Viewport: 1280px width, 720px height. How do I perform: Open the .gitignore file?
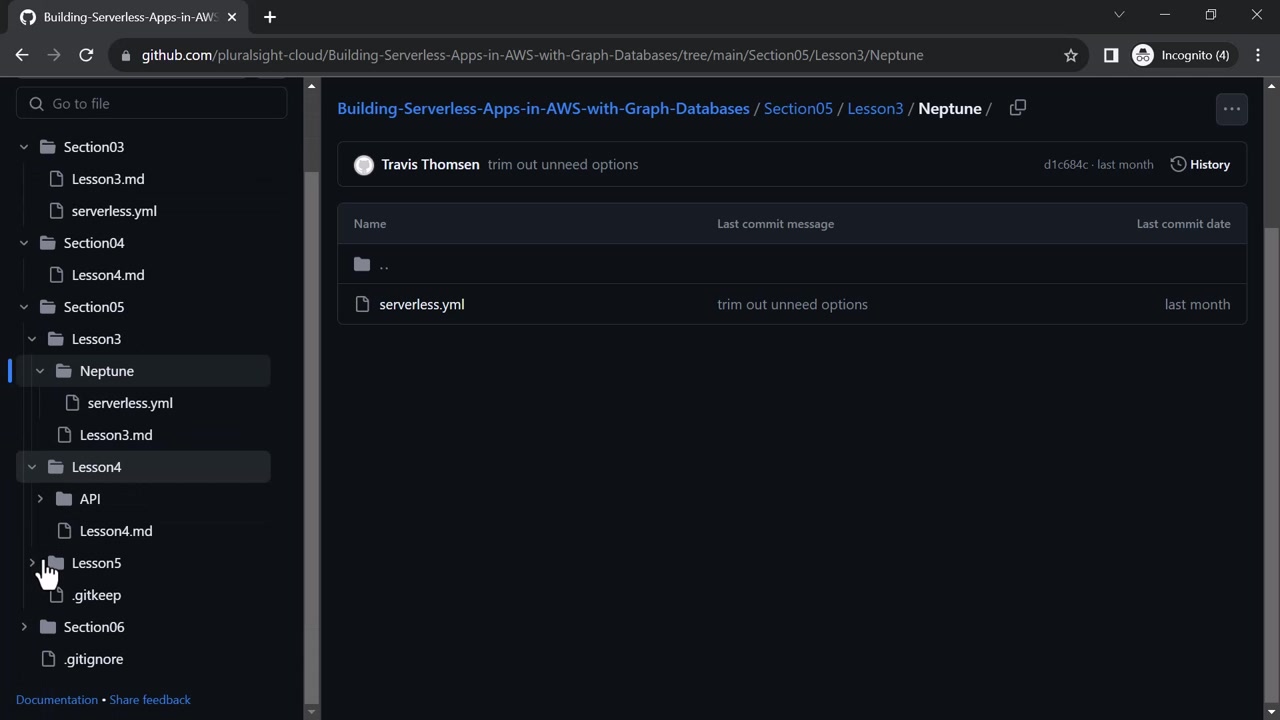pos(94,659)
